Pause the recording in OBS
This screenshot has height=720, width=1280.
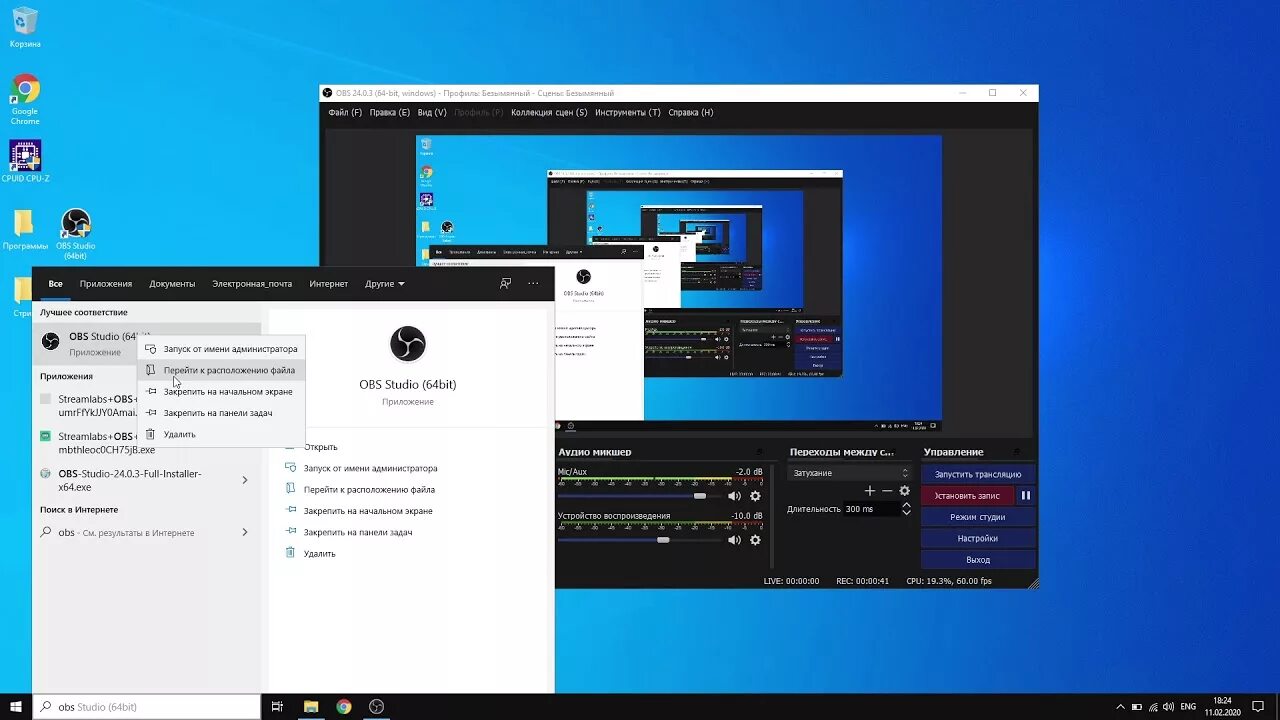[1026, 496]
